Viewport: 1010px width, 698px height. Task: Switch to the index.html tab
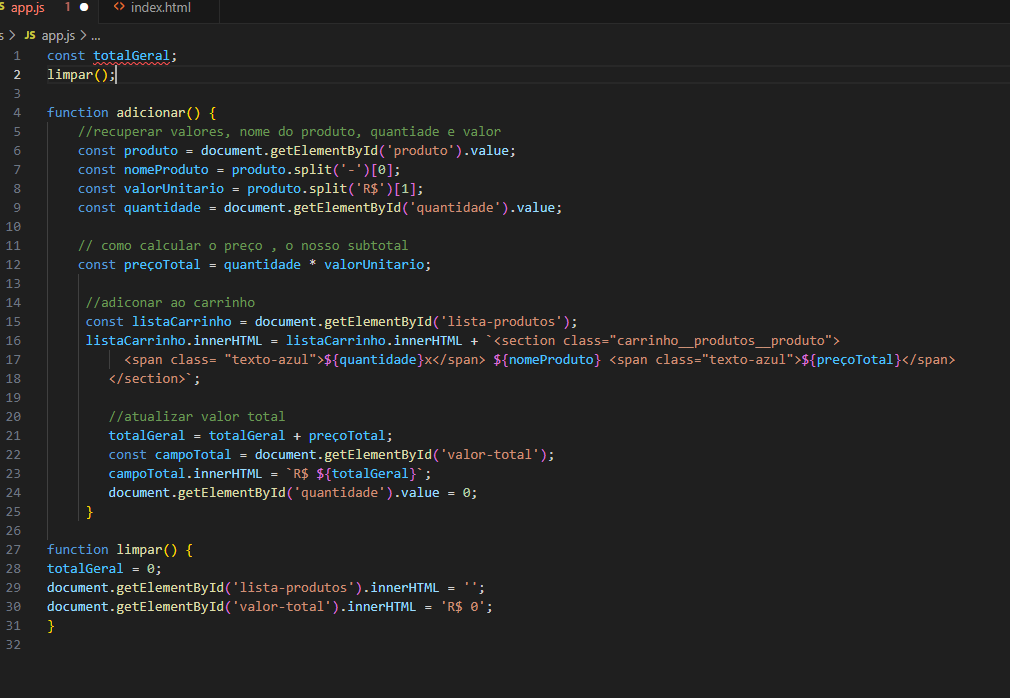coord(160,8)
